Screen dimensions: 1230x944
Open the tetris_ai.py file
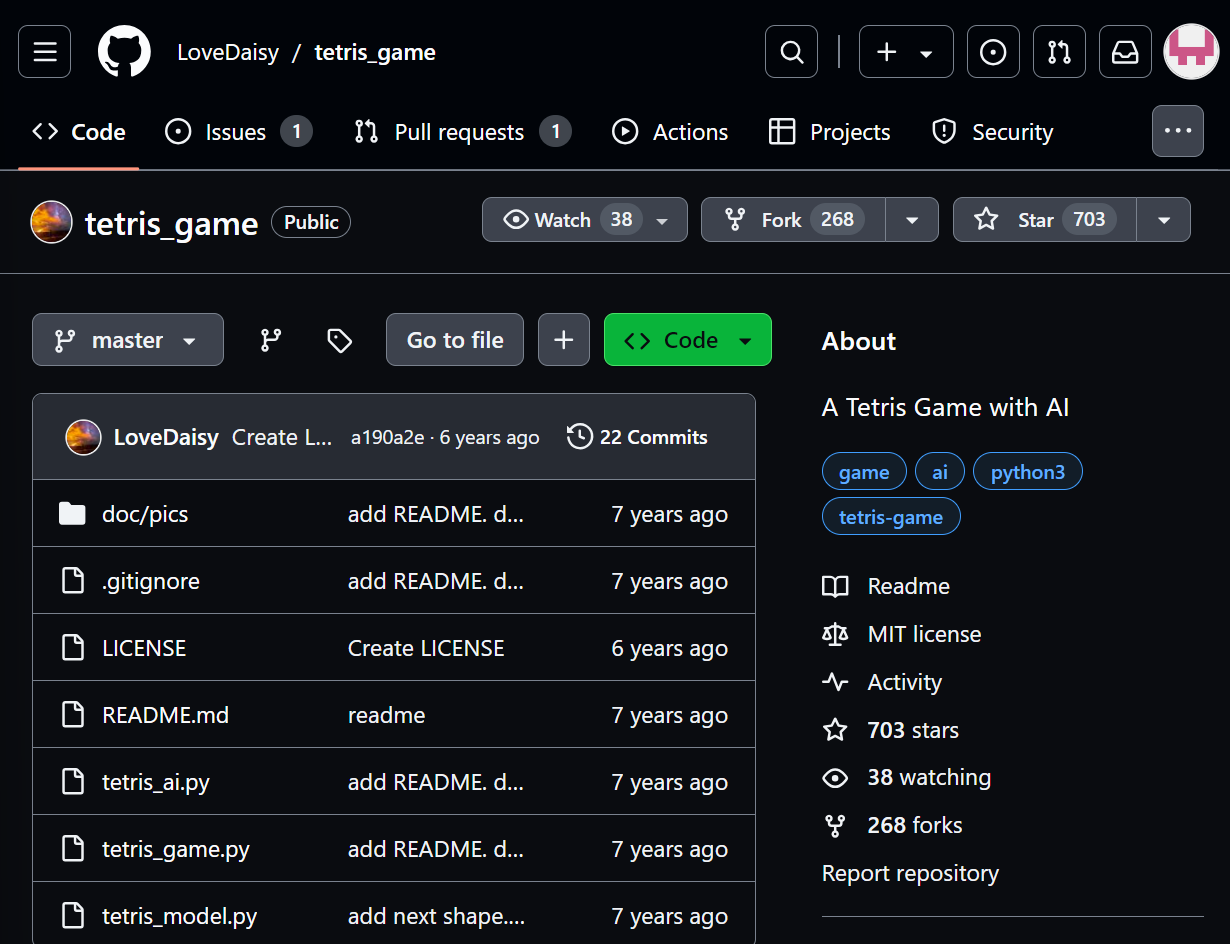pos(156,782)
